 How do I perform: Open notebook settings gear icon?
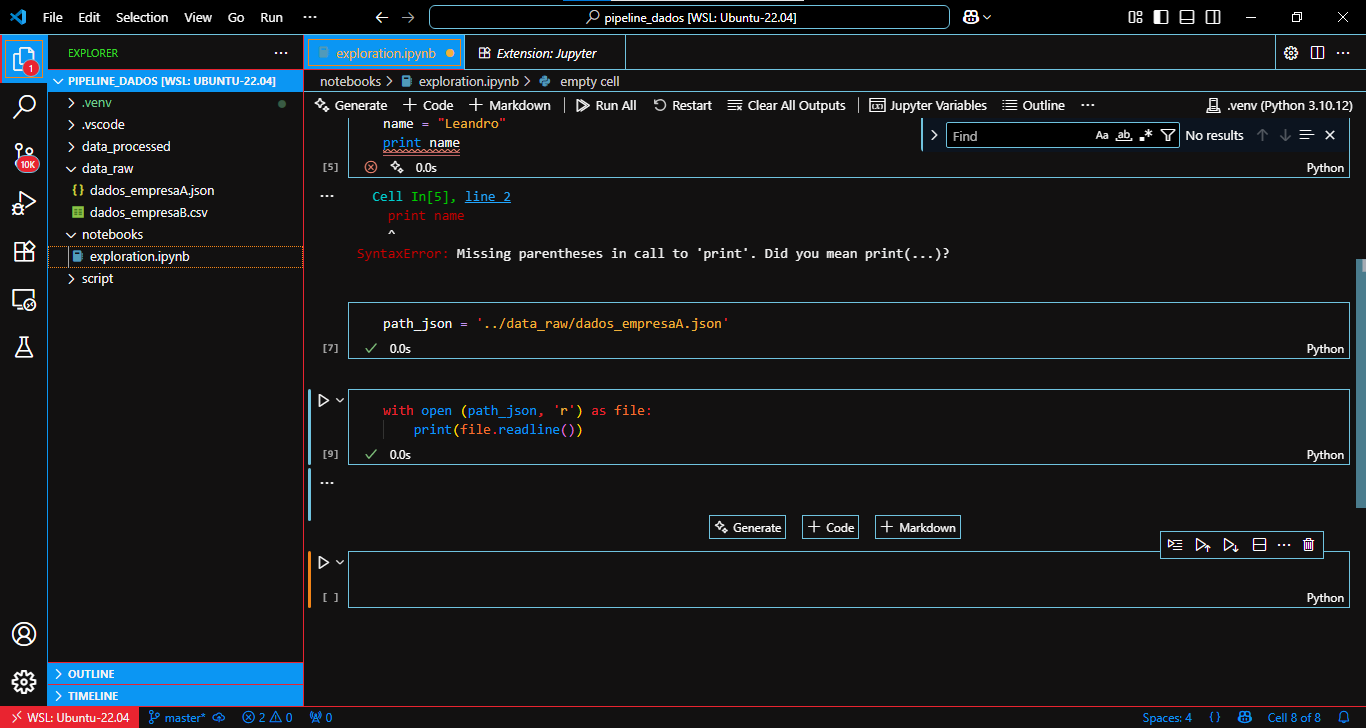(x=1291, y=53)
